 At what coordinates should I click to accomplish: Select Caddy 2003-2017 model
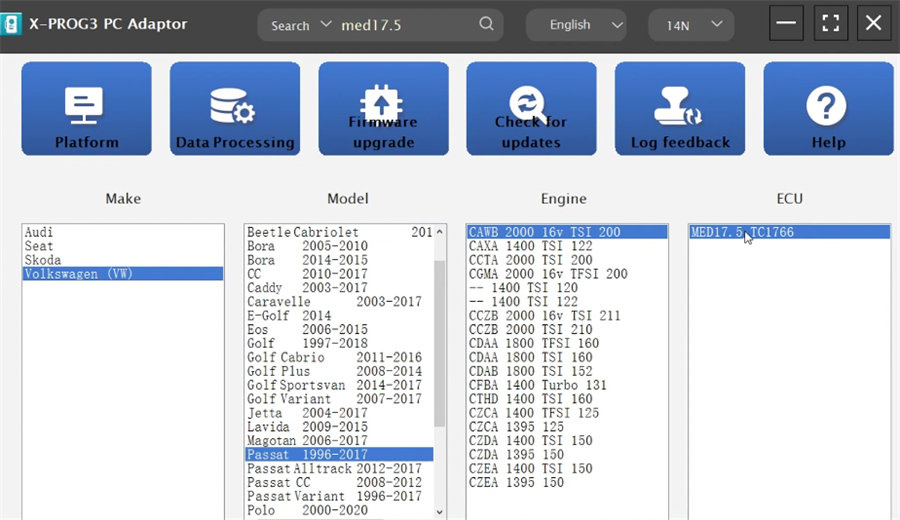tap(339, 288)
